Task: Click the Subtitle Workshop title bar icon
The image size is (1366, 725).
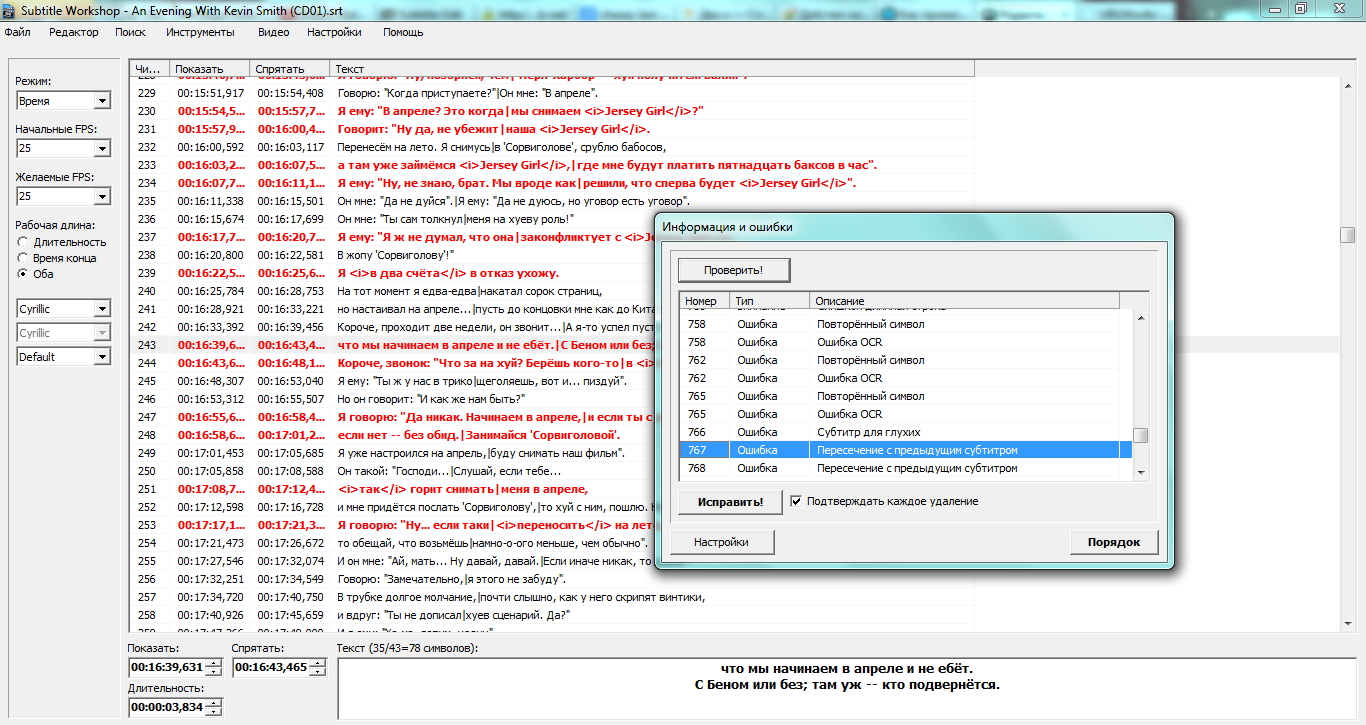Action: tap(9, 8)
